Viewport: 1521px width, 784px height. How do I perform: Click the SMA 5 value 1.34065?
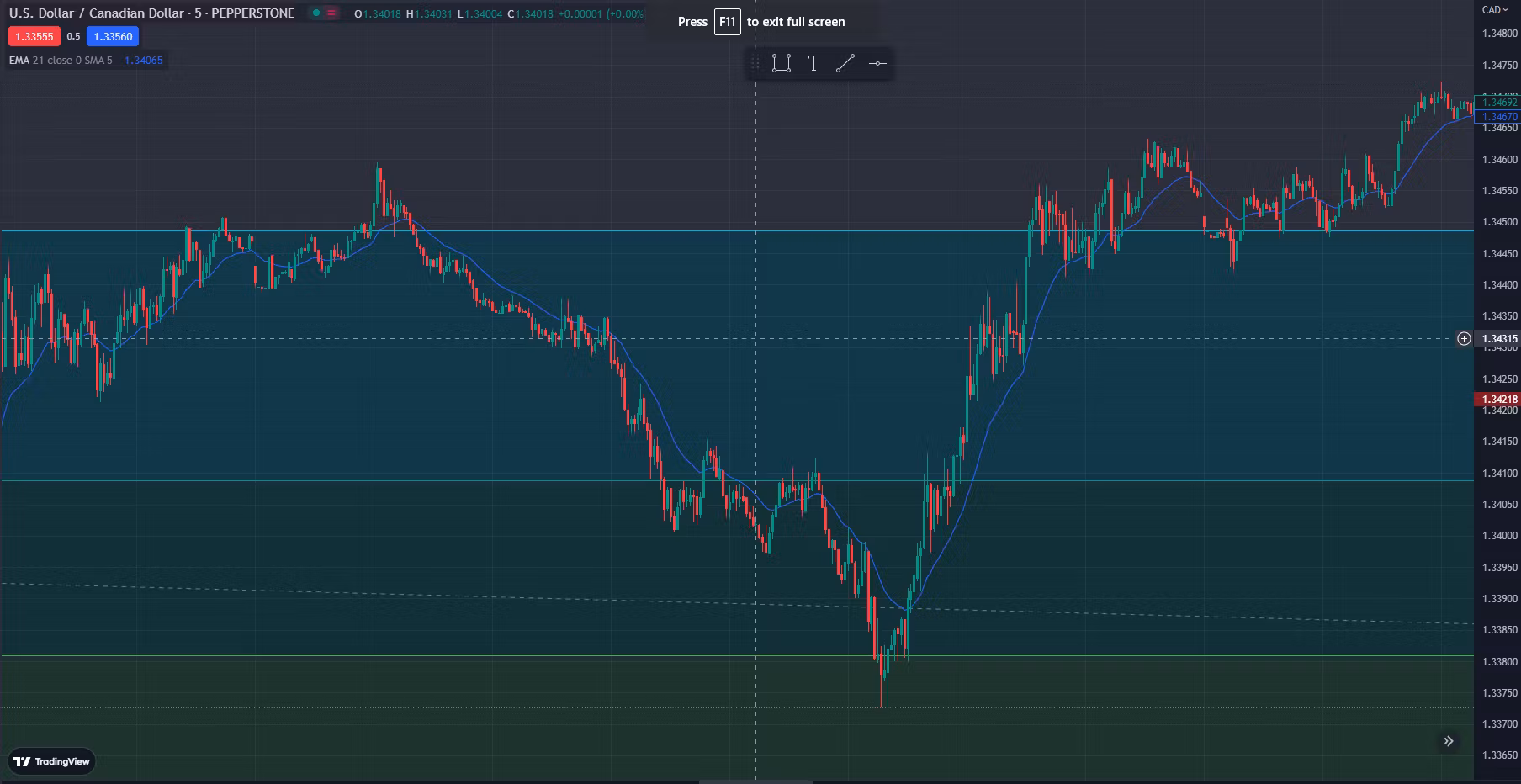[x=141, y=60]
